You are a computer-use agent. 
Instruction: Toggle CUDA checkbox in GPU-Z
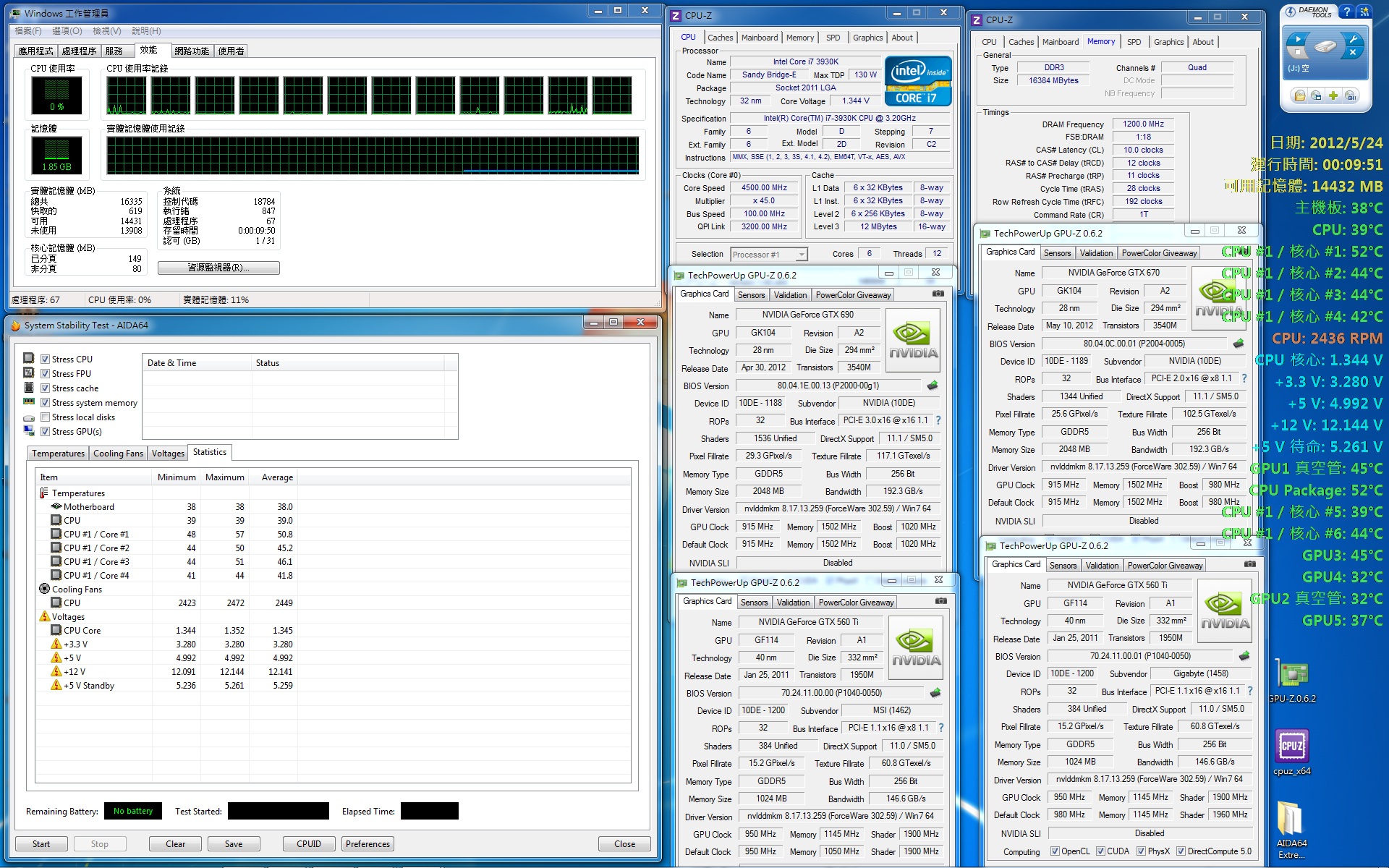pyautogui.click(x=1100, y=851)
